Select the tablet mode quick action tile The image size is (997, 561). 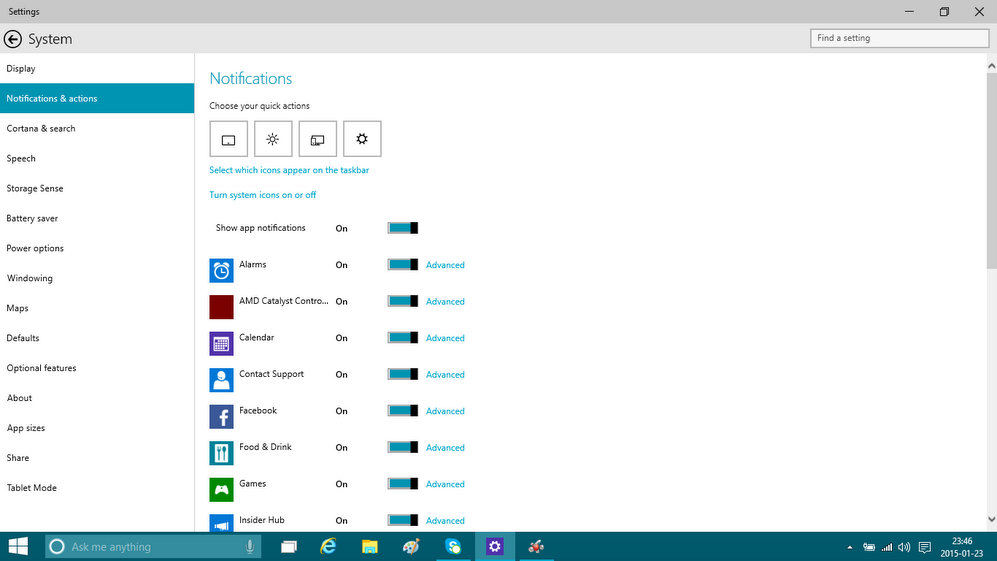(x=228, y=140)
